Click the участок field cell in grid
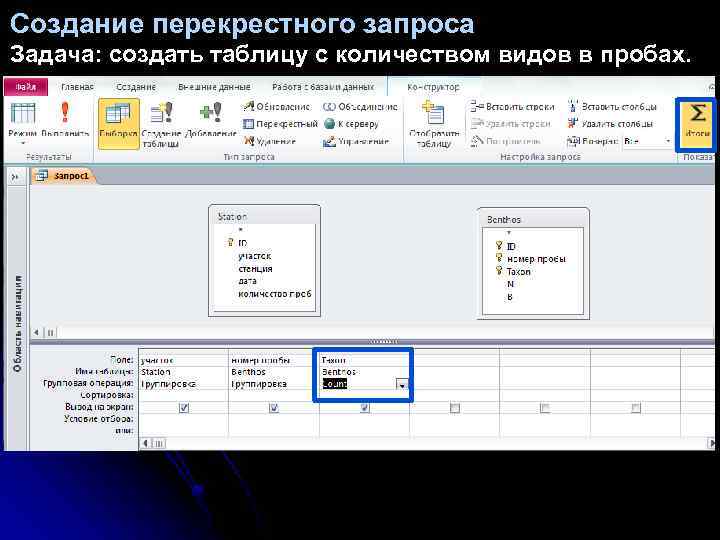Image resolution: width=720 pixels, height=540 pixels. click(183, 360)
